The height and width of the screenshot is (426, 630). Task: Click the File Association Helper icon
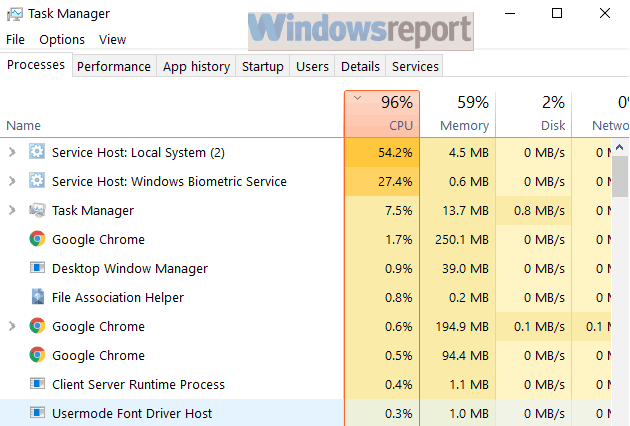[38, 297]
